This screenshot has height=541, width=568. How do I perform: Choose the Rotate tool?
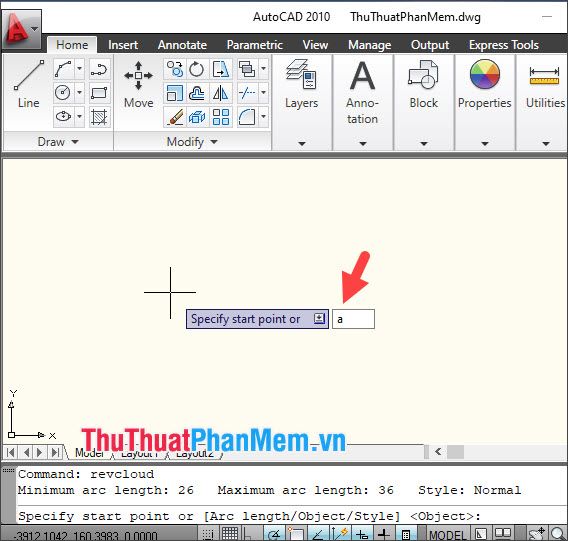tap(197, 69)
